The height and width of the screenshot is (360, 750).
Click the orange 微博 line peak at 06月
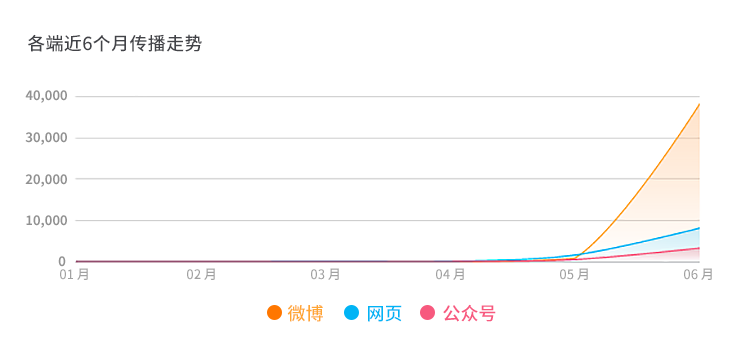[699, 104]
